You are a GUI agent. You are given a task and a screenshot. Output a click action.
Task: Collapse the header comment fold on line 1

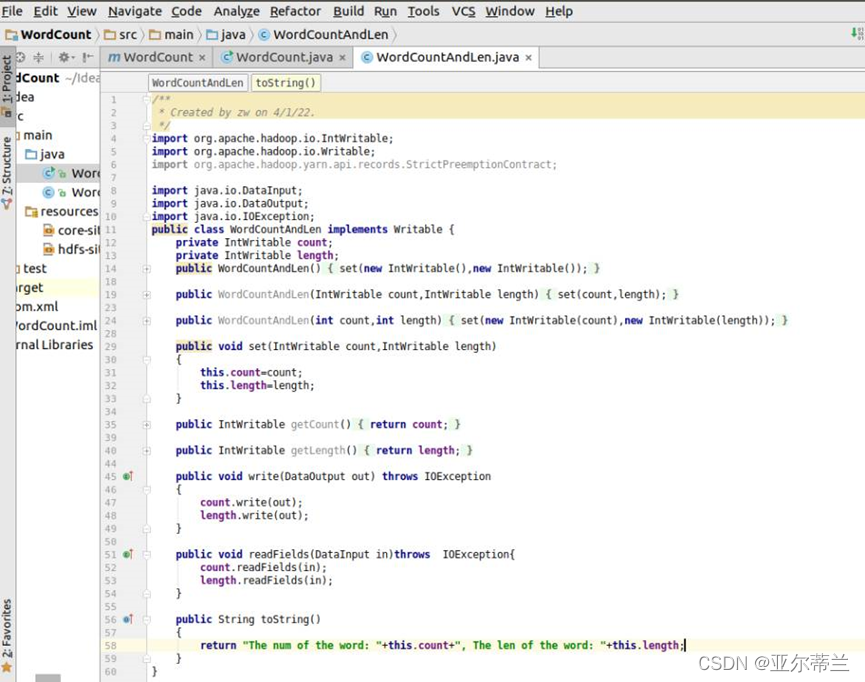147,99
